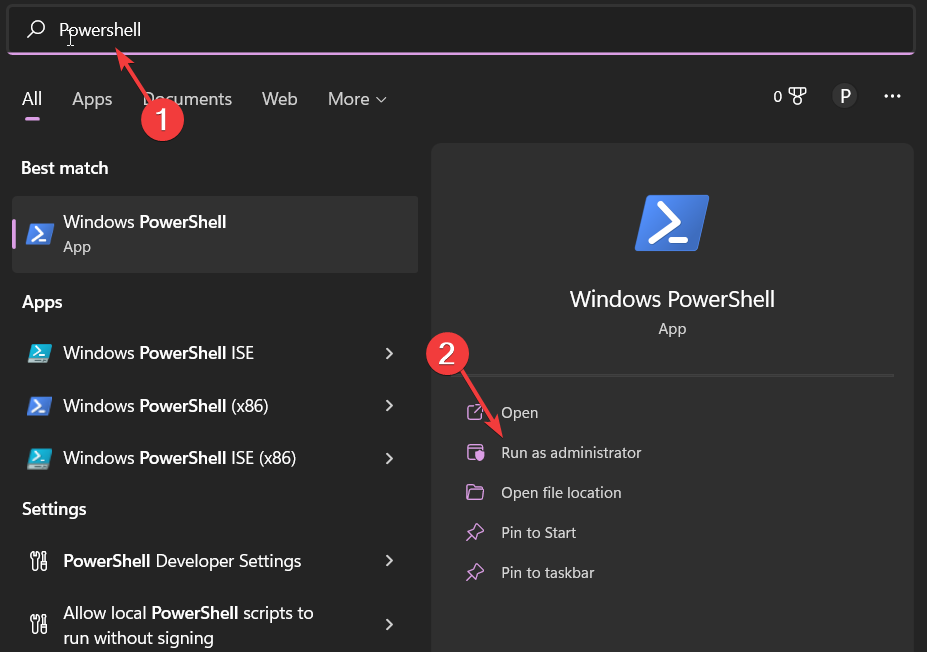This screenshot has height=652, width=927.
Task: Click the large PowerShell app icon
Action: [671, 222]
